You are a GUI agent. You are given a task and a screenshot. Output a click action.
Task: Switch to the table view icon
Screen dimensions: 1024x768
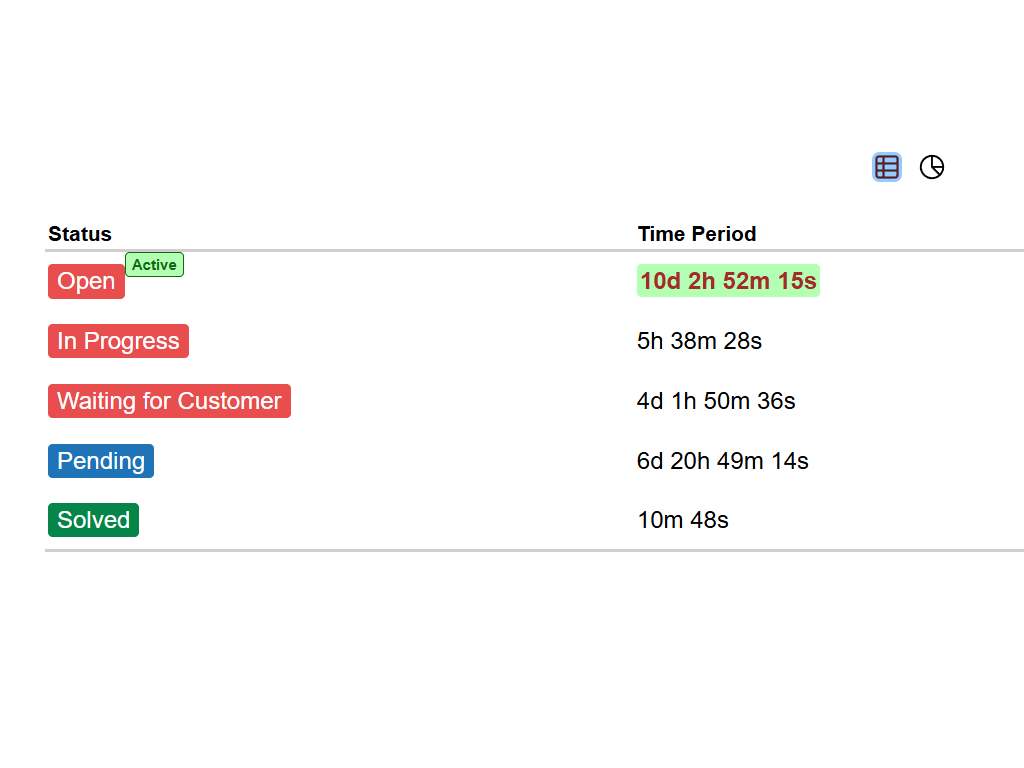[x=886, y=167]
